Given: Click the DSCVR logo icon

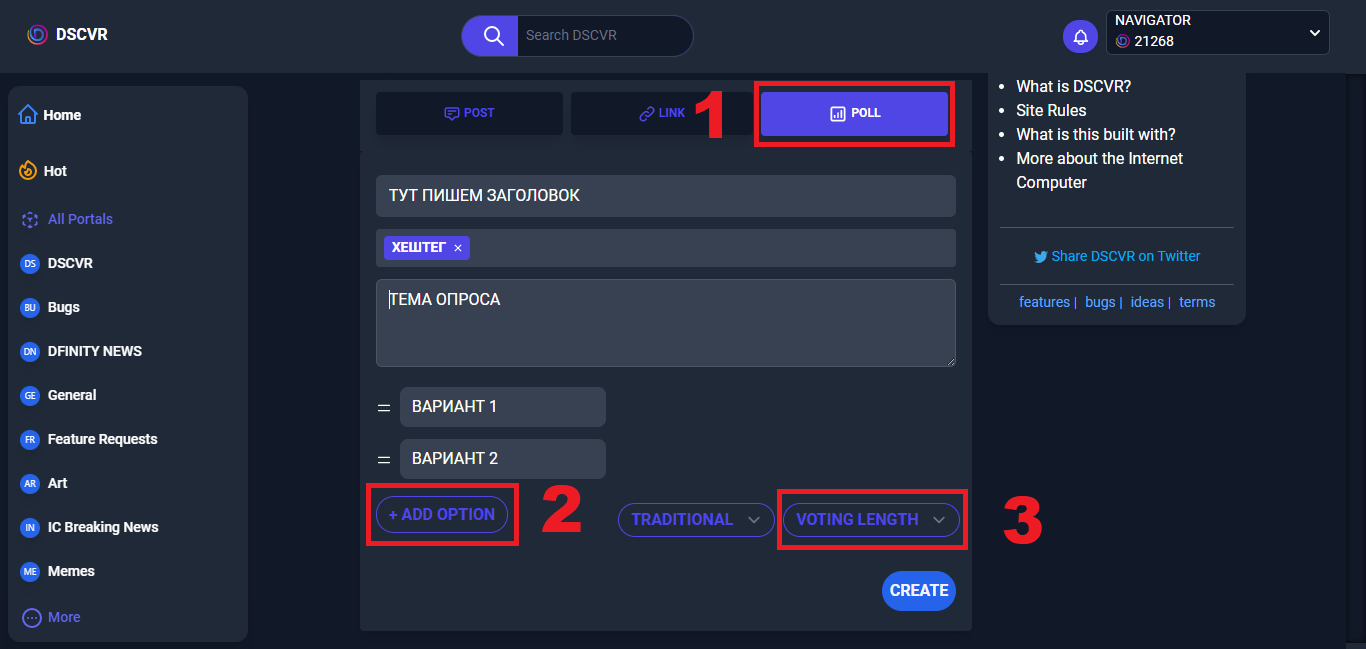Looking at the screenshot, I should pyautogui.click(x=37, y=35).
